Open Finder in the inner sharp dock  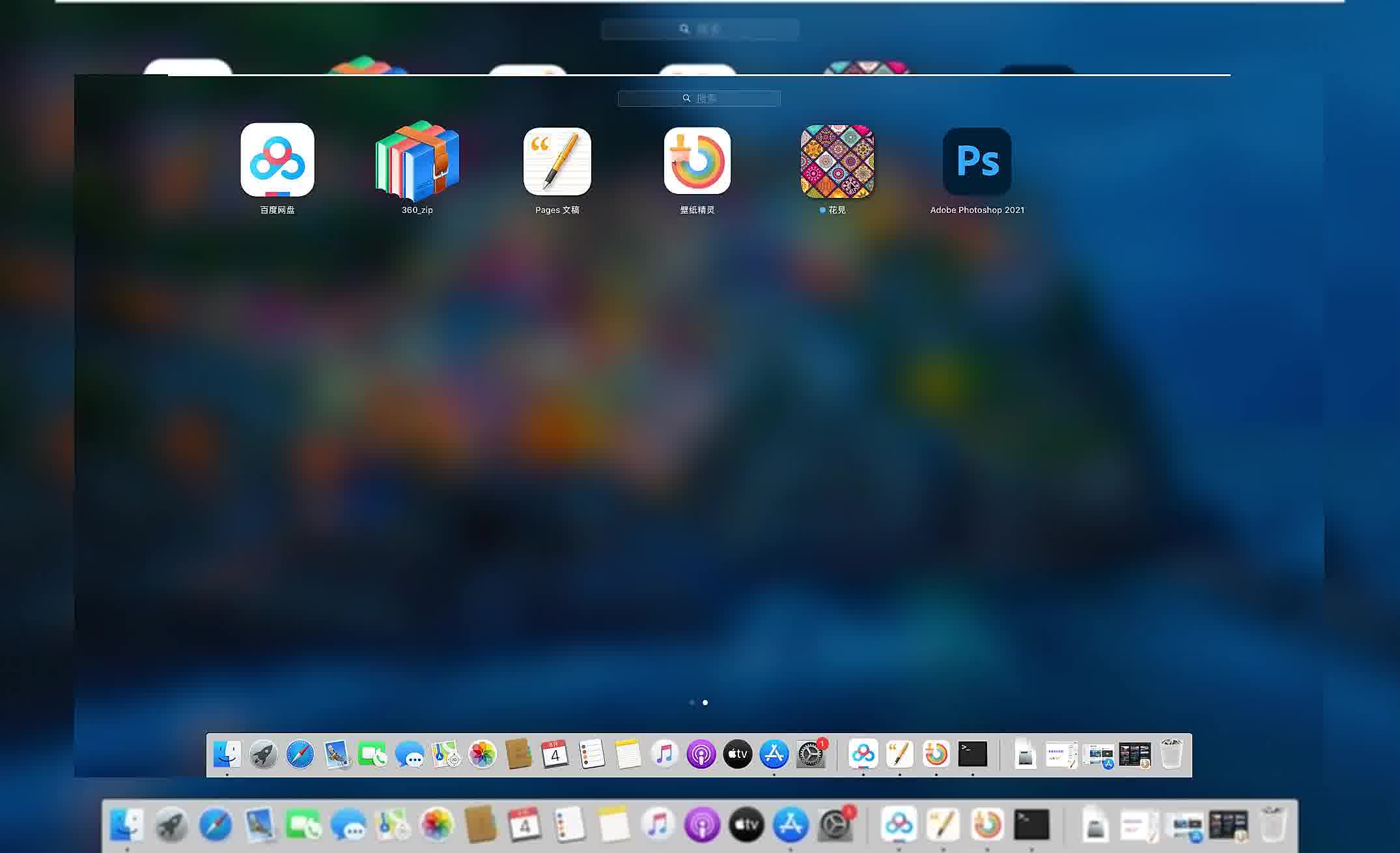[227, 754]
